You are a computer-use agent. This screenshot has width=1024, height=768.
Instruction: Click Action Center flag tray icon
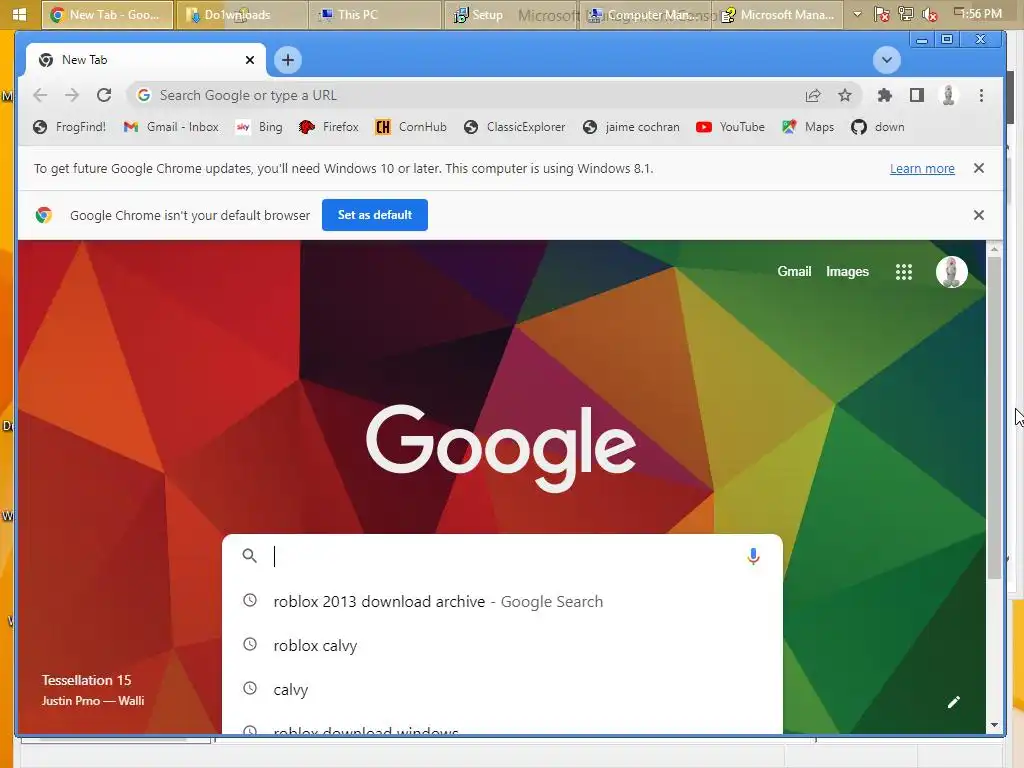tap(882, 14)
